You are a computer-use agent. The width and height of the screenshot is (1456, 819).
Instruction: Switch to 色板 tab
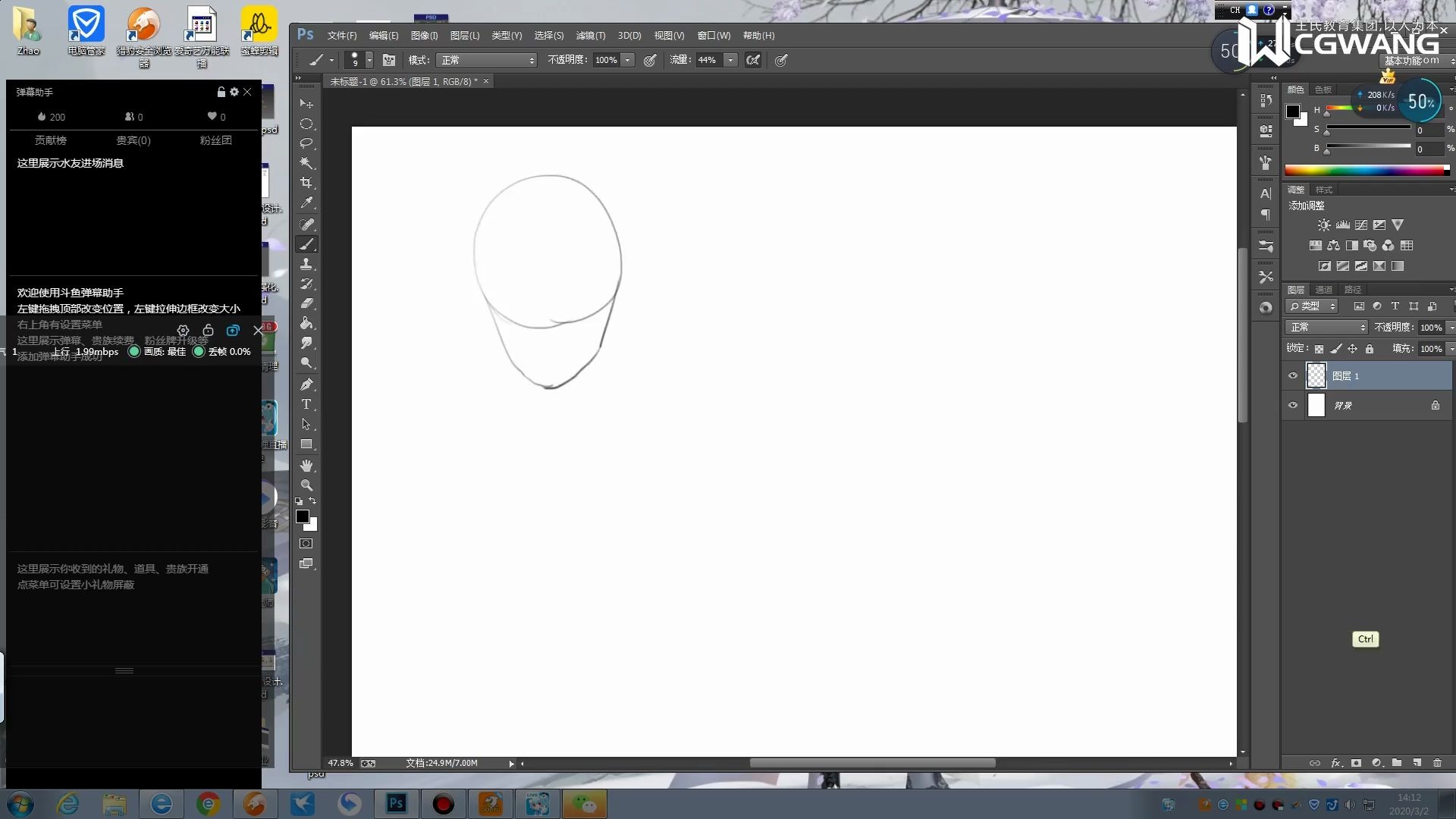coord(1323,89)
